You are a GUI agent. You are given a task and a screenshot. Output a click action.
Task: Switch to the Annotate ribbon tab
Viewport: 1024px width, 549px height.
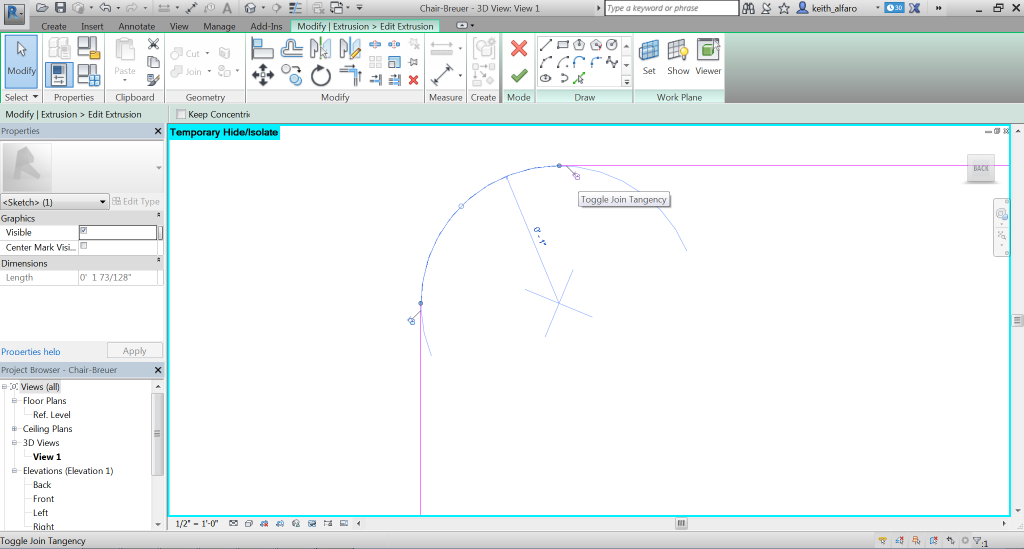(136, 26)
